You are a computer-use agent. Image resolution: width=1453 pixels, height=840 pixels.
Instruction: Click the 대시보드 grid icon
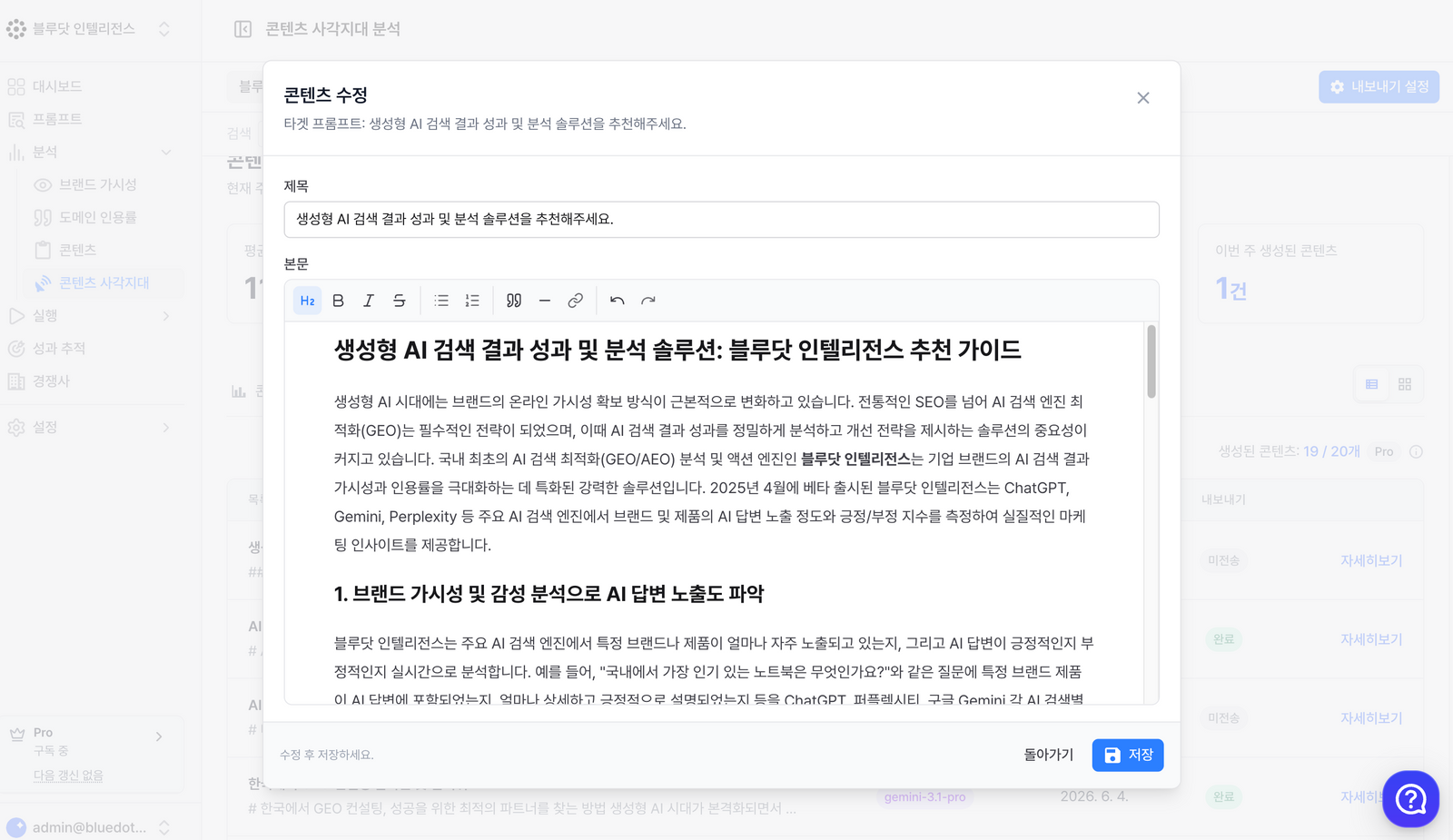pos(16,86)
